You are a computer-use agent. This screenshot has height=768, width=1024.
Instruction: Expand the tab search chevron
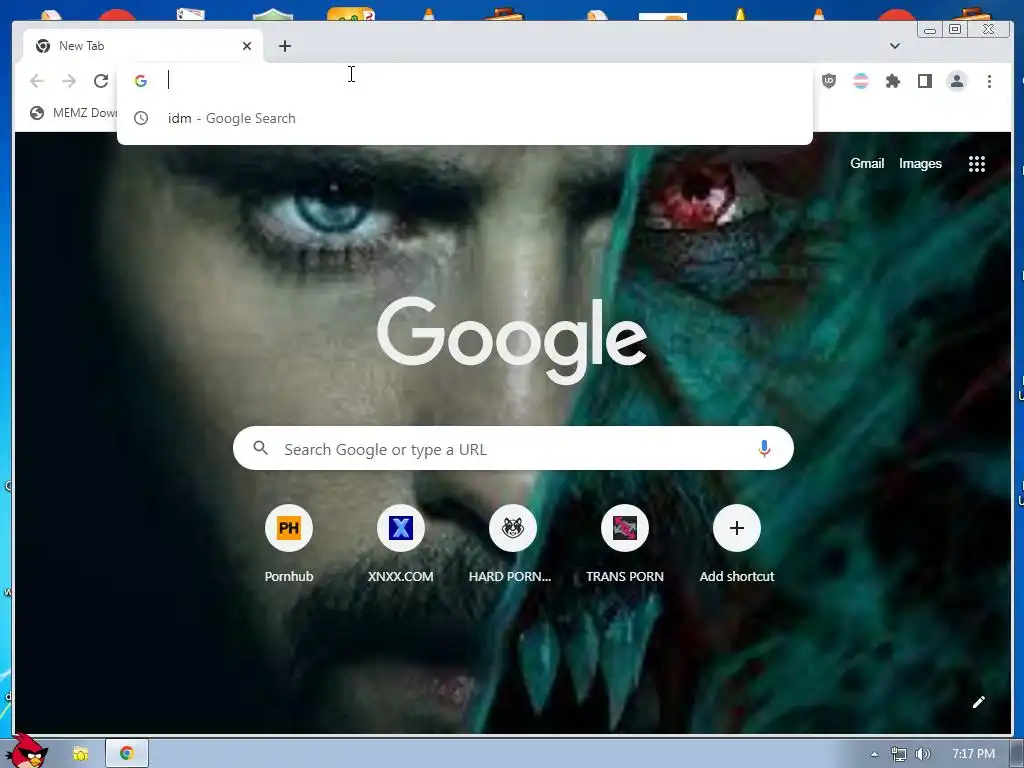pos(895,46)
